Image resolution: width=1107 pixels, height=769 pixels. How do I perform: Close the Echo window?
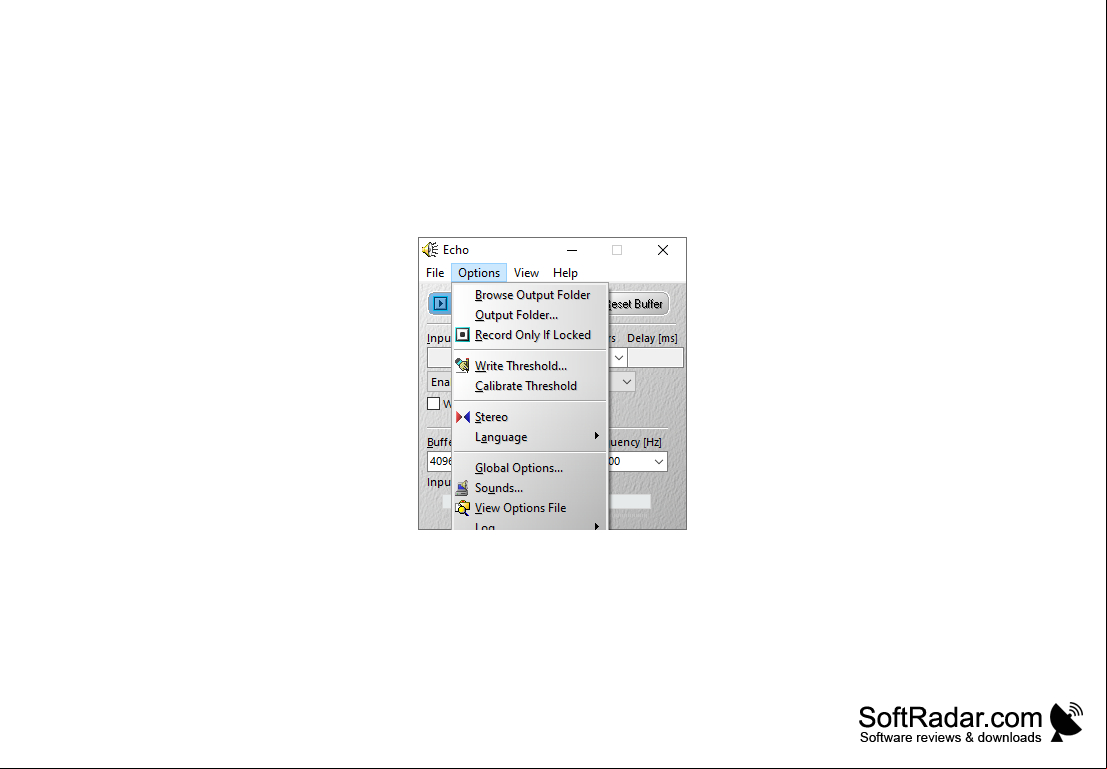pos(662,250)
